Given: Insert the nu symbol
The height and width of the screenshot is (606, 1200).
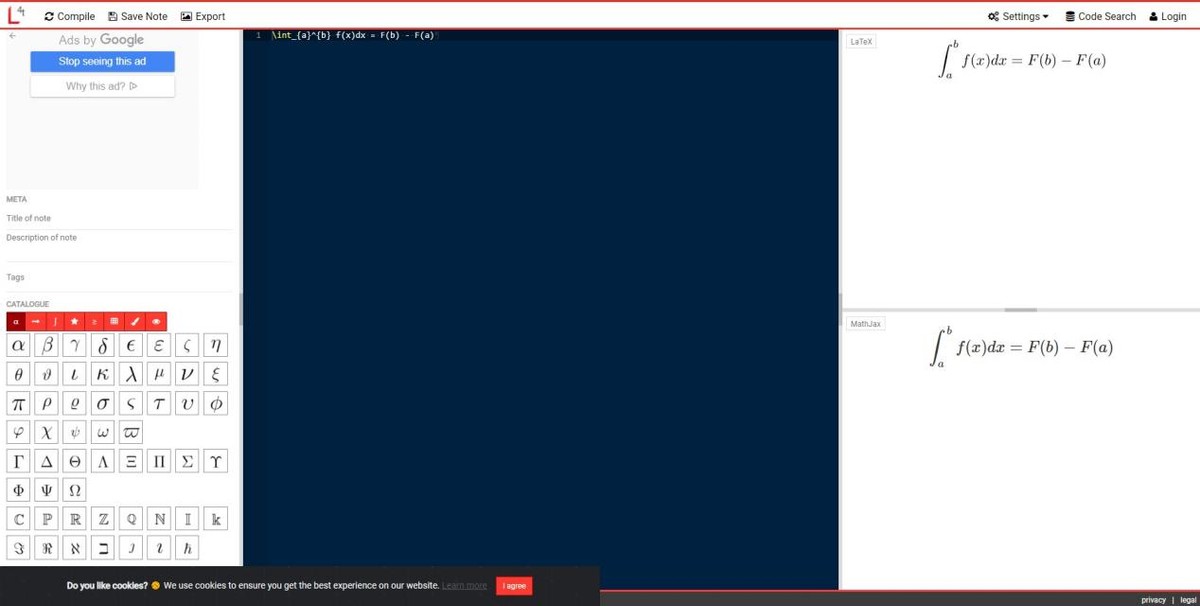Looking at the screenshot, I should point(187,375).
